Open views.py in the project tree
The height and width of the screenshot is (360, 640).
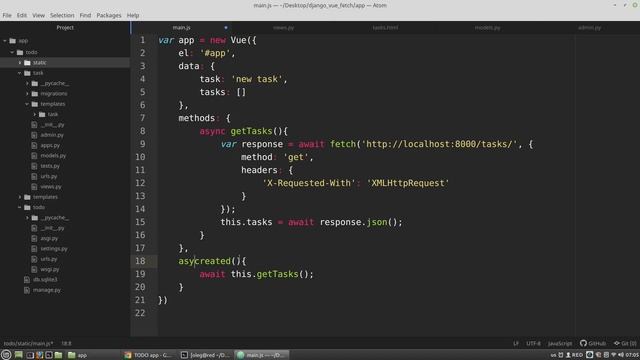point(51,187)
